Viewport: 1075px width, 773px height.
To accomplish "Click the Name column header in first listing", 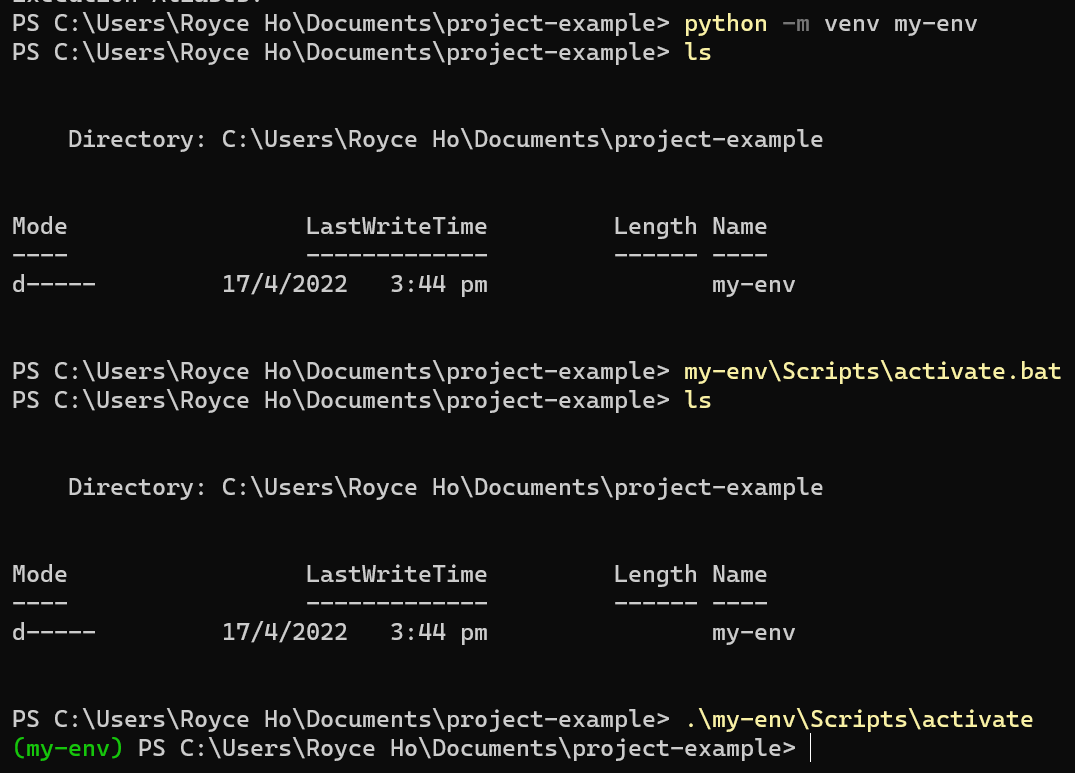I will pos(739,226).
